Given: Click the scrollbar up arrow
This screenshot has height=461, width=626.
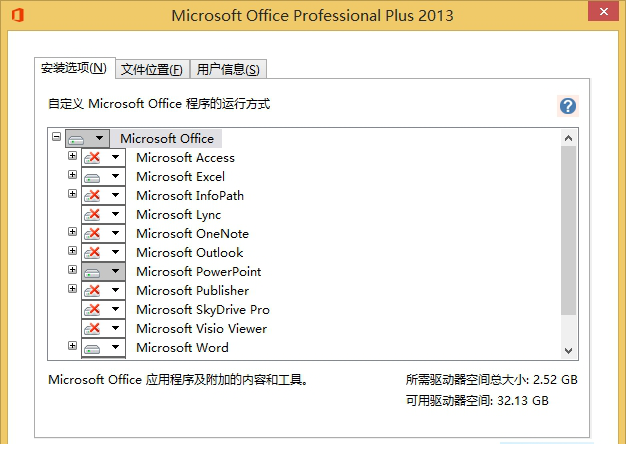Looking at the screenshot, I should (569, 138).
